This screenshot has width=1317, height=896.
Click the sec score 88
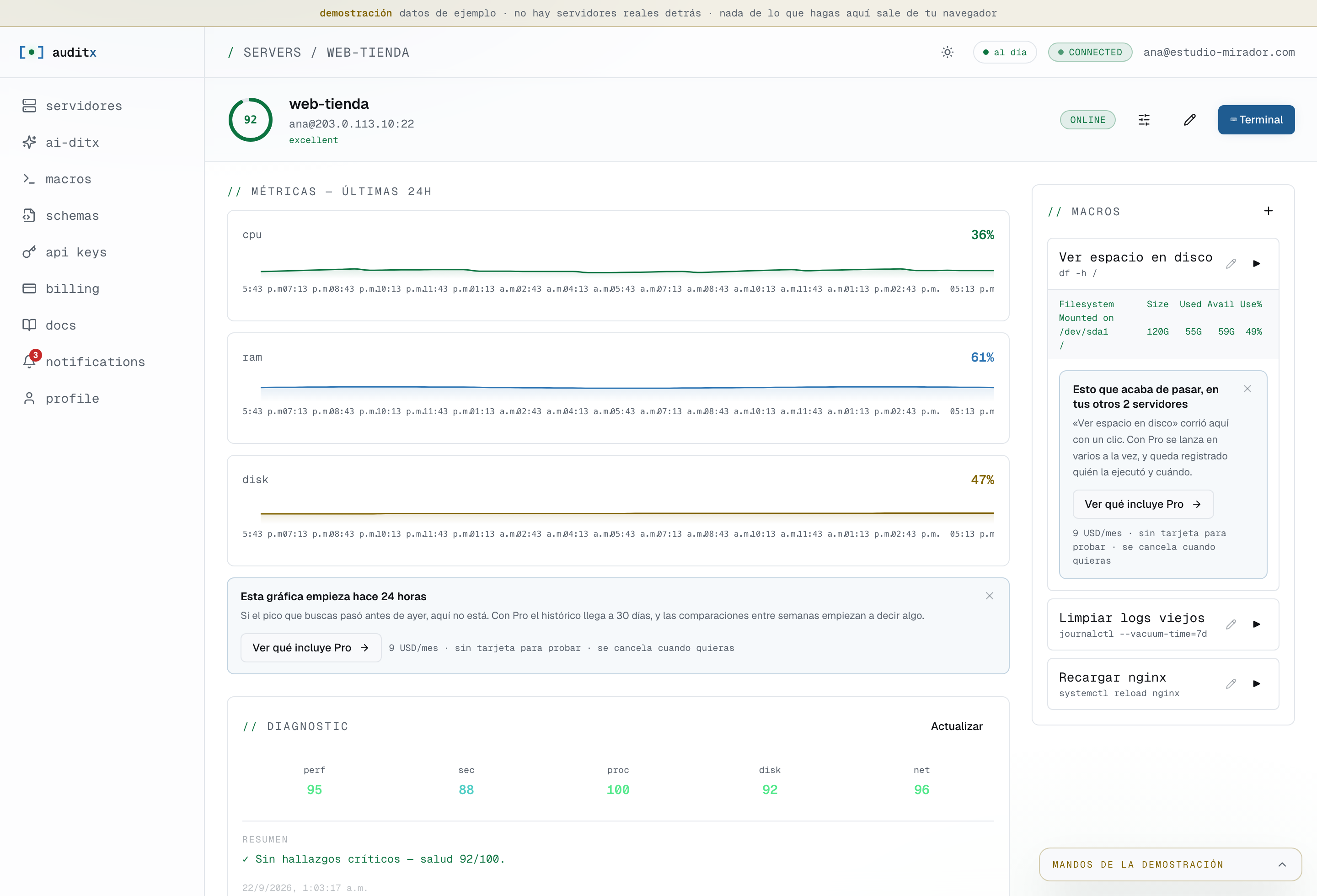point(466,789)
